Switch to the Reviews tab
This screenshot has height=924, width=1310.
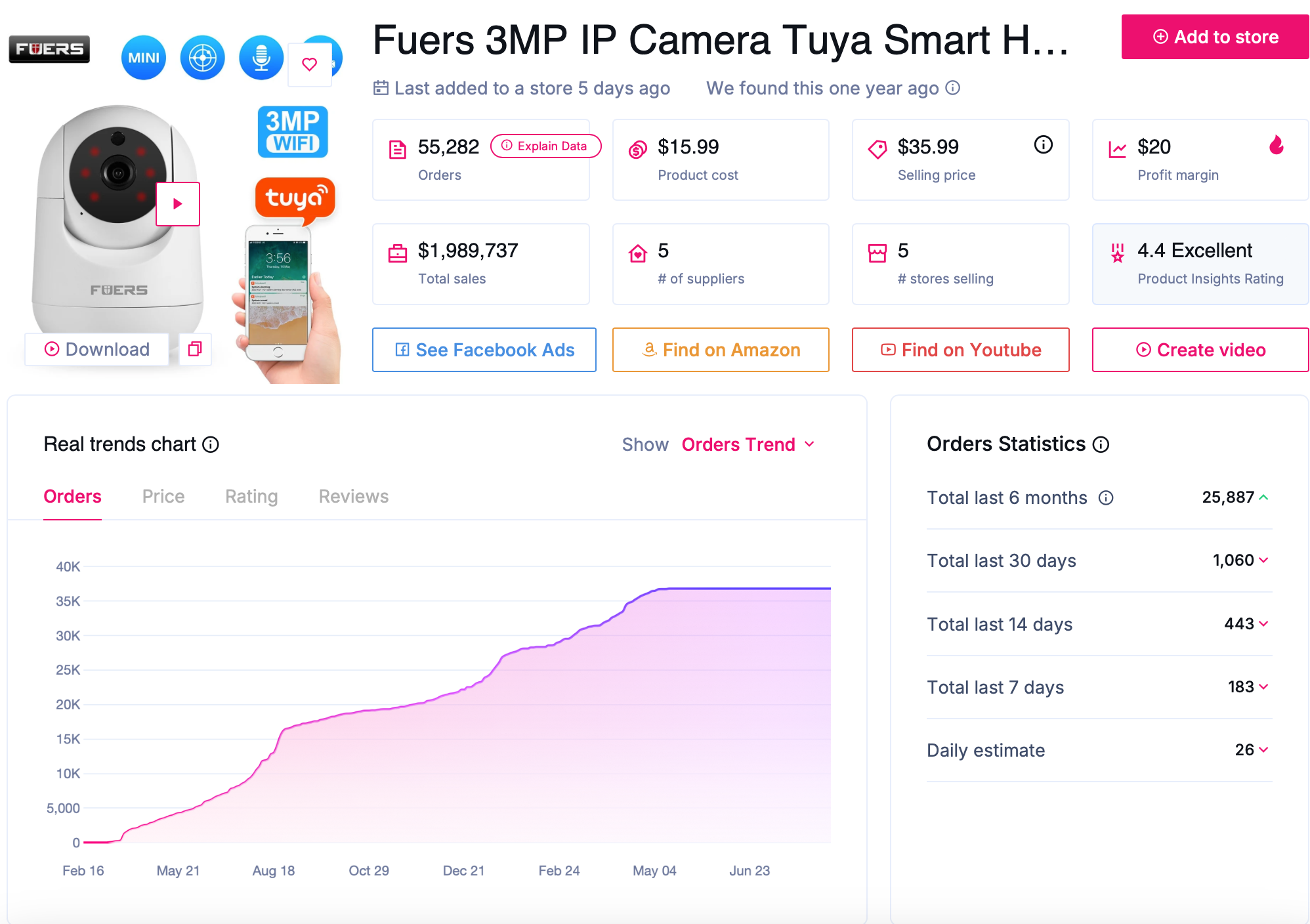point(353,497)
